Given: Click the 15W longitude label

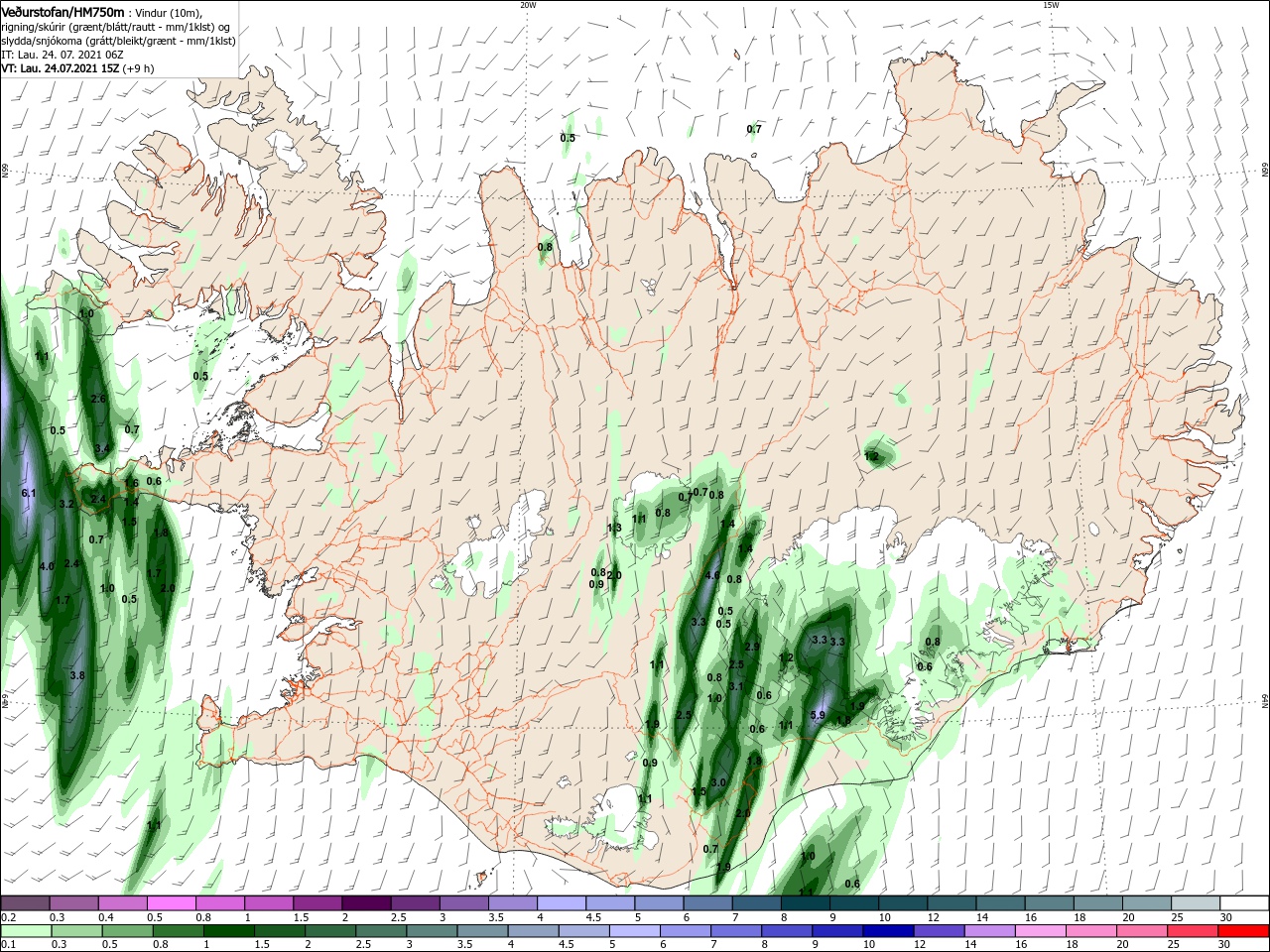Looking at the screenshot, I should click(1051, 5).
